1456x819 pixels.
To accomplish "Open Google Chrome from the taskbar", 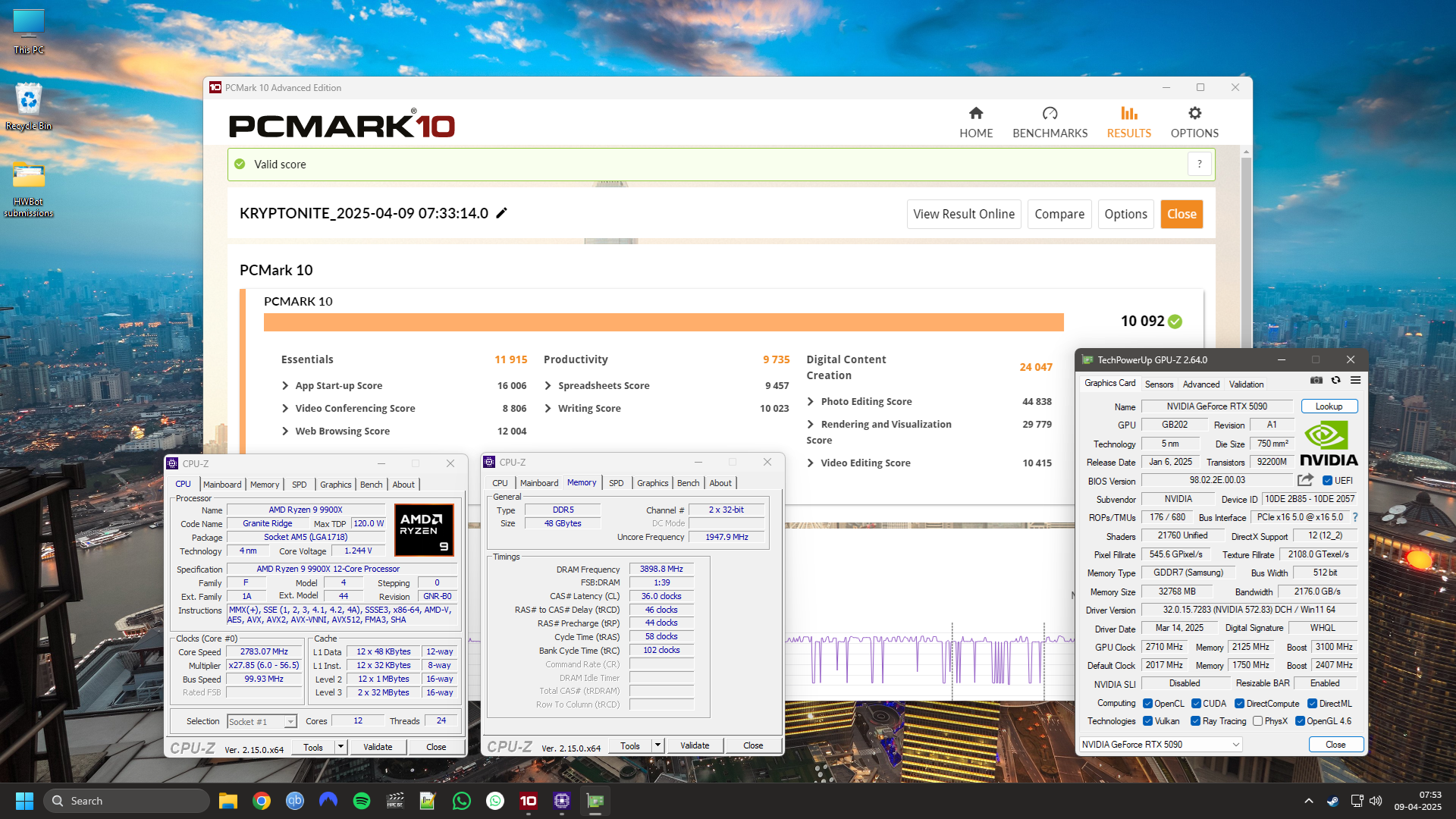I will [262, 801].
